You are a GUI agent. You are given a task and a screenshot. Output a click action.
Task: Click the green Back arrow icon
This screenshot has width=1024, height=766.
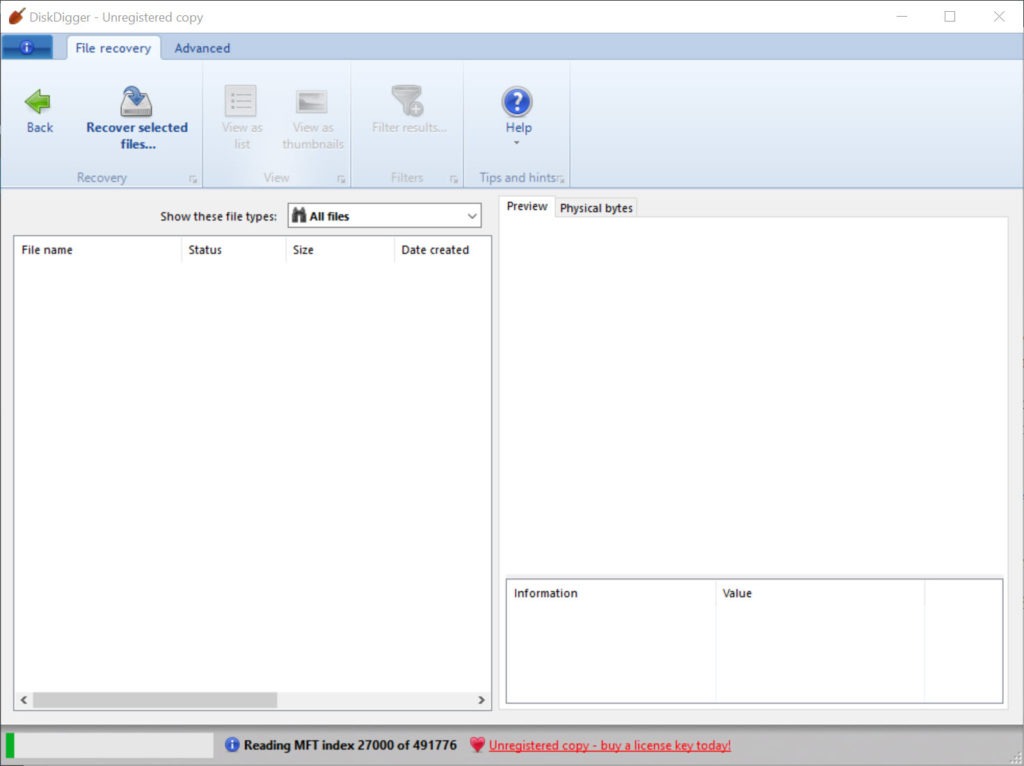coord(38,101)
